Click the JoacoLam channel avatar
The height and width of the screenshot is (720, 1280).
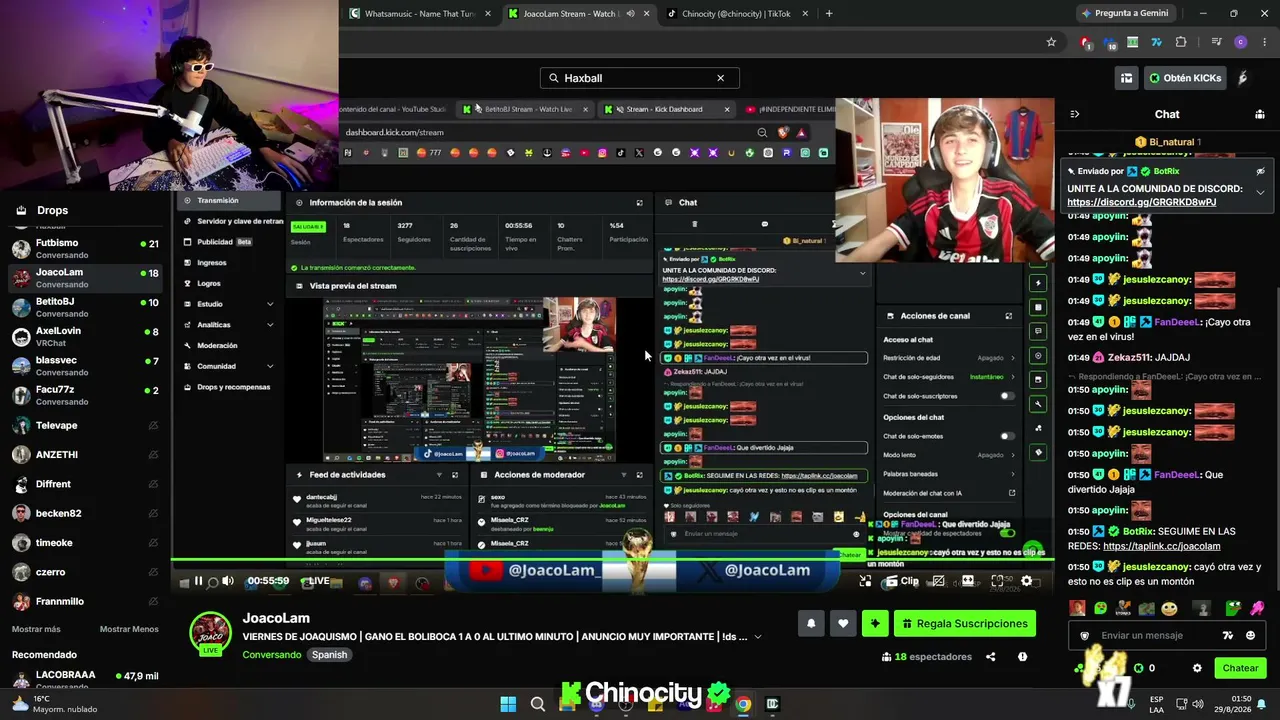(x=210, y=633)
